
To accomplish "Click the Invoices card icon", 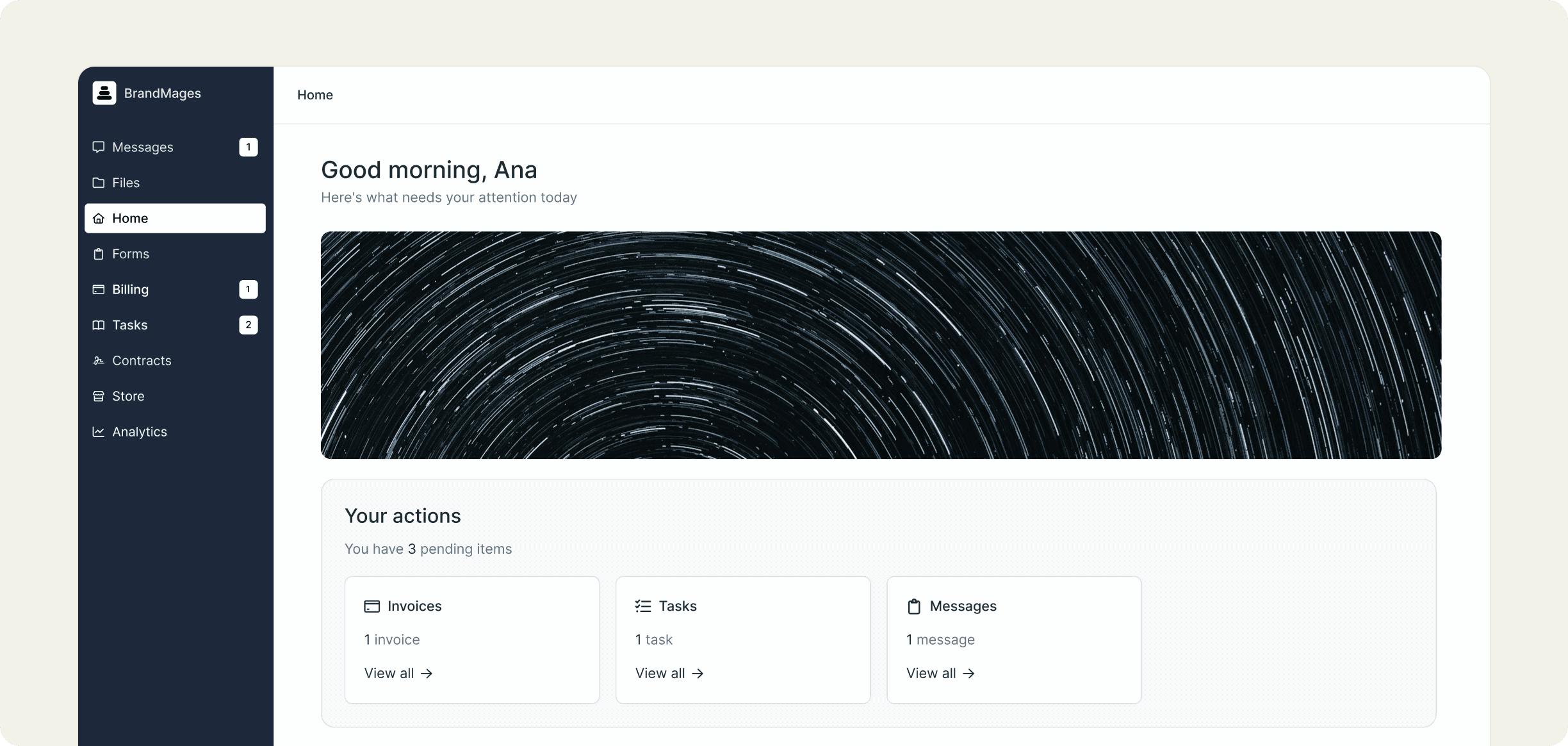I will click(372, 606).
